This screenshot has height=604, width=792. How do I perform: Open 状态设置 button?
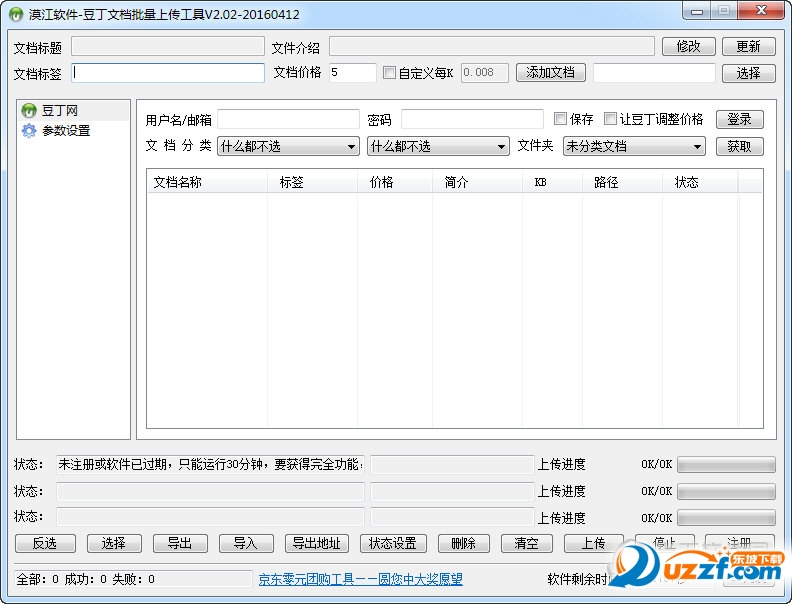[x=393, y=543]
